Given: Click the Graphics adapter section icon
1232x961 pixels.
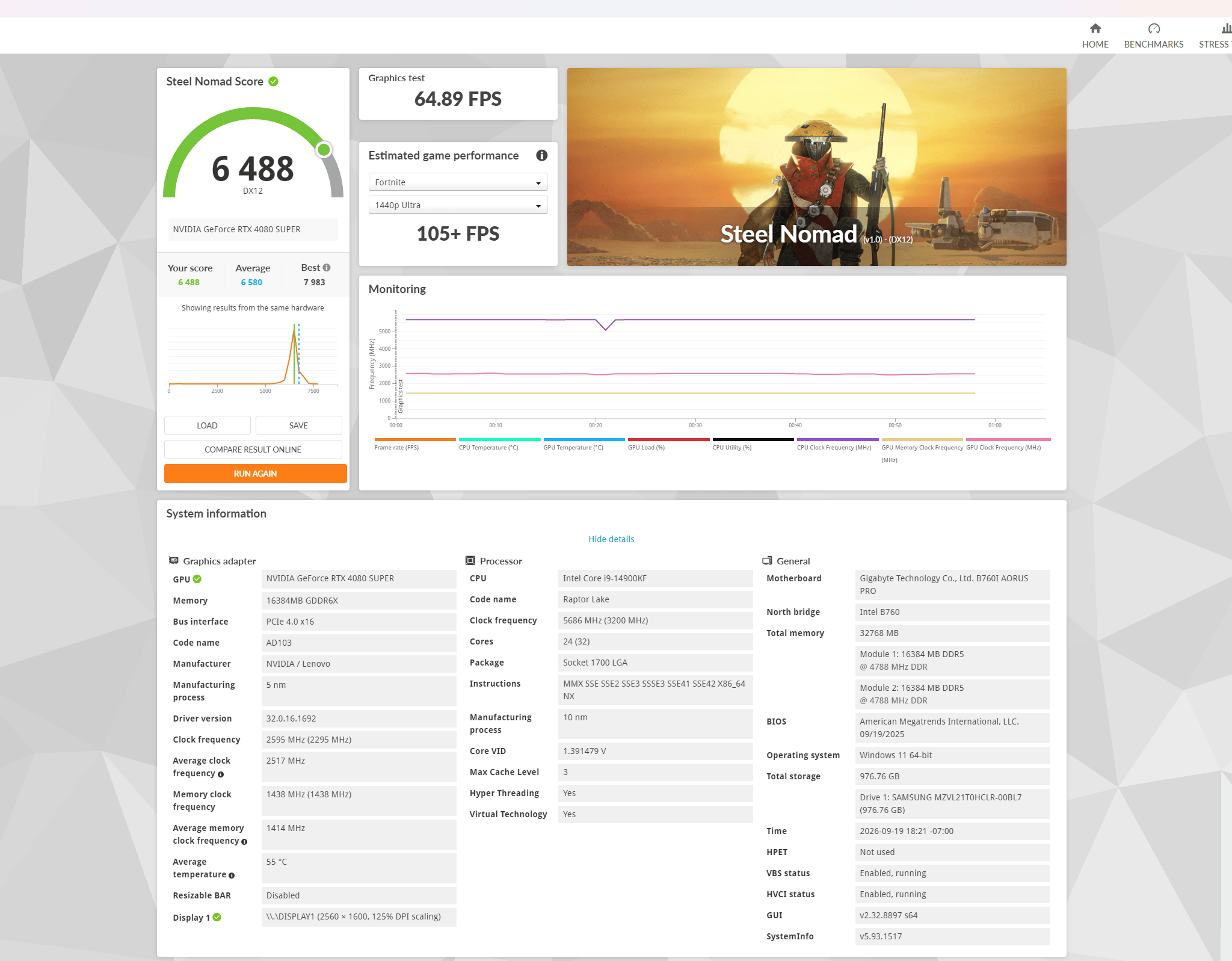Looking at the screenshot, I should click(174, 560).
